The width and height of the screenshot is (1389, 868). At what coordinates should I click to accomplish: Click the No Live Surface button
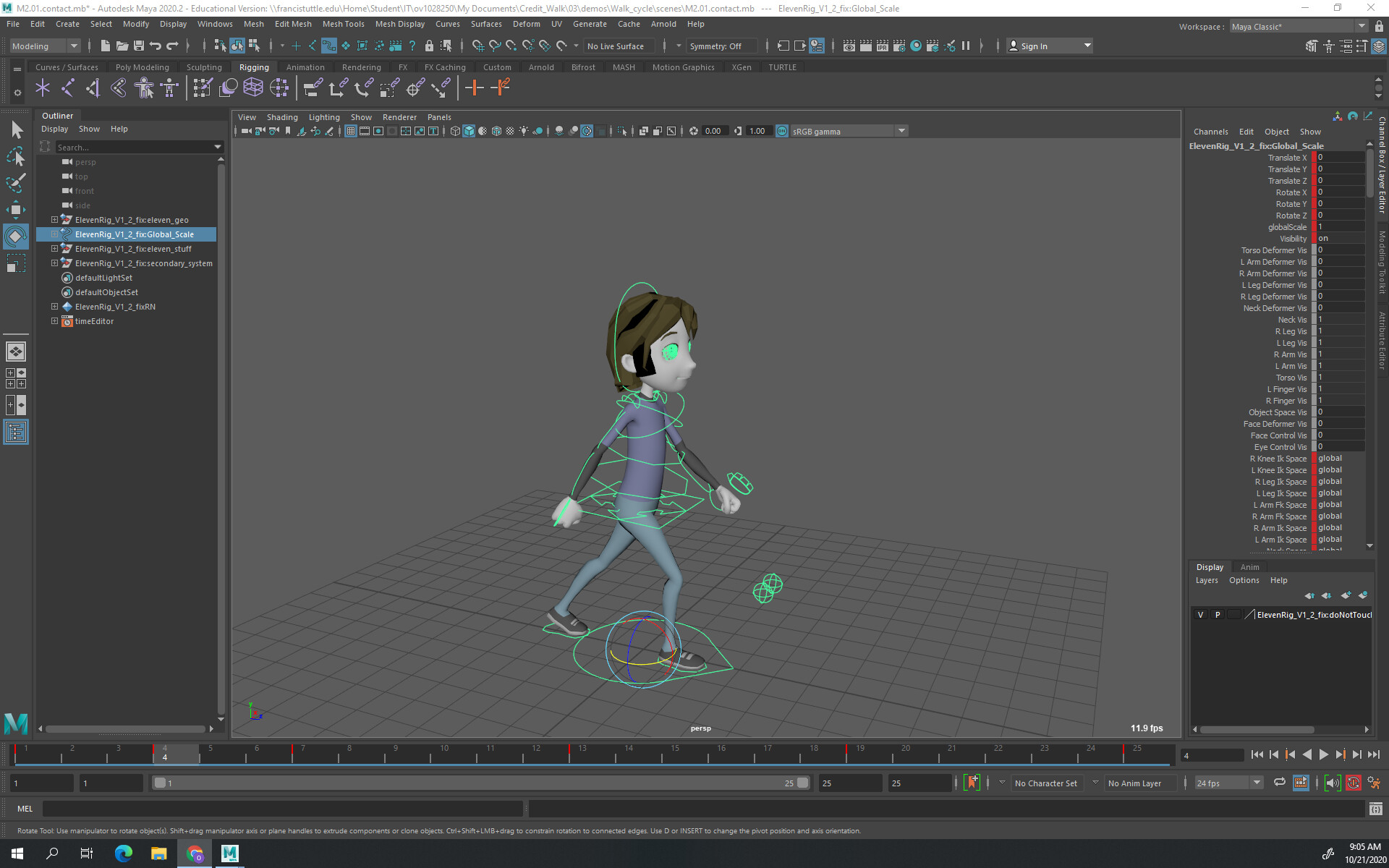619,46
